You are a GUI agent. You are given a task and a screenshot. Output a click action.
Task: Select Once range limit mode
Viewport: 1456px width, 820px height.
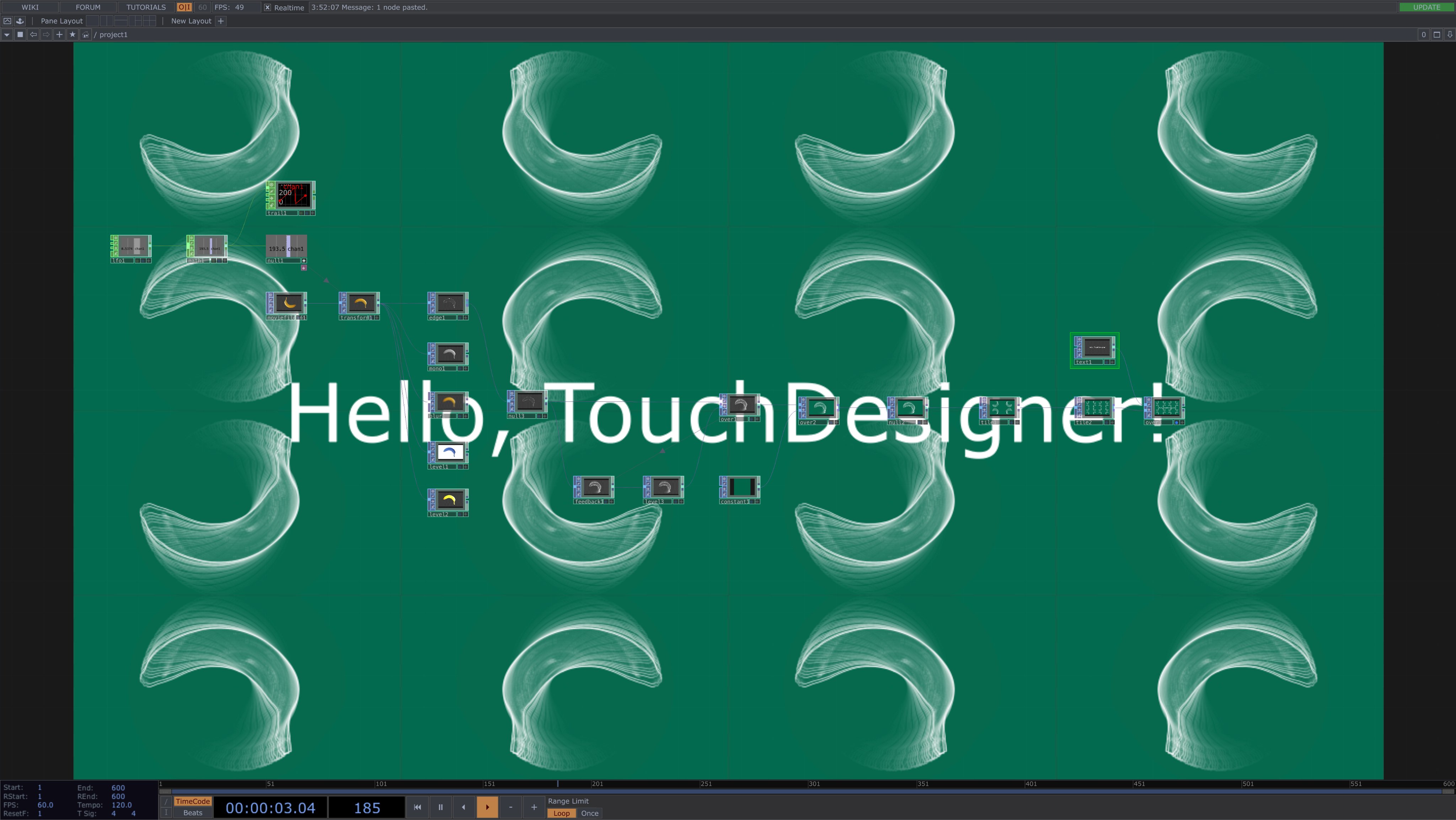[x=589, y=813]
